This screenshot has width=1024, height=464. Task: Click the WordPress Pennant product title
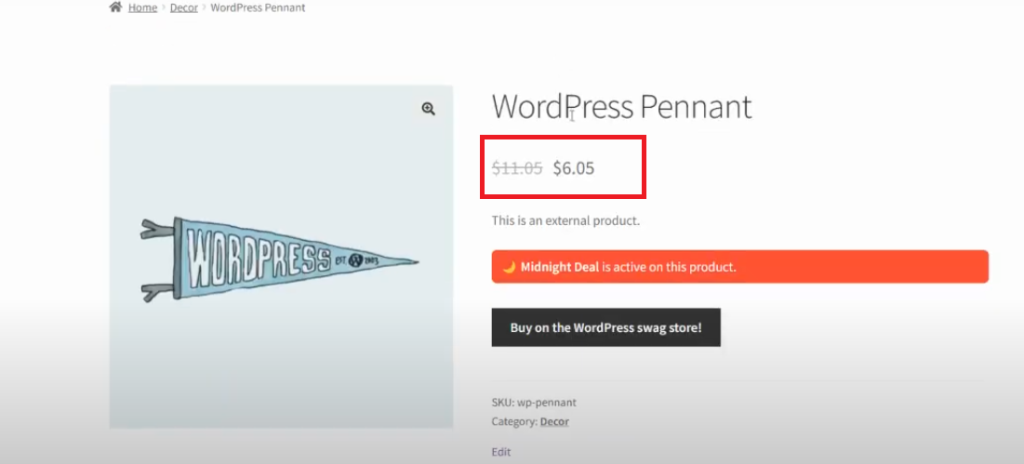tap(621, 106)
